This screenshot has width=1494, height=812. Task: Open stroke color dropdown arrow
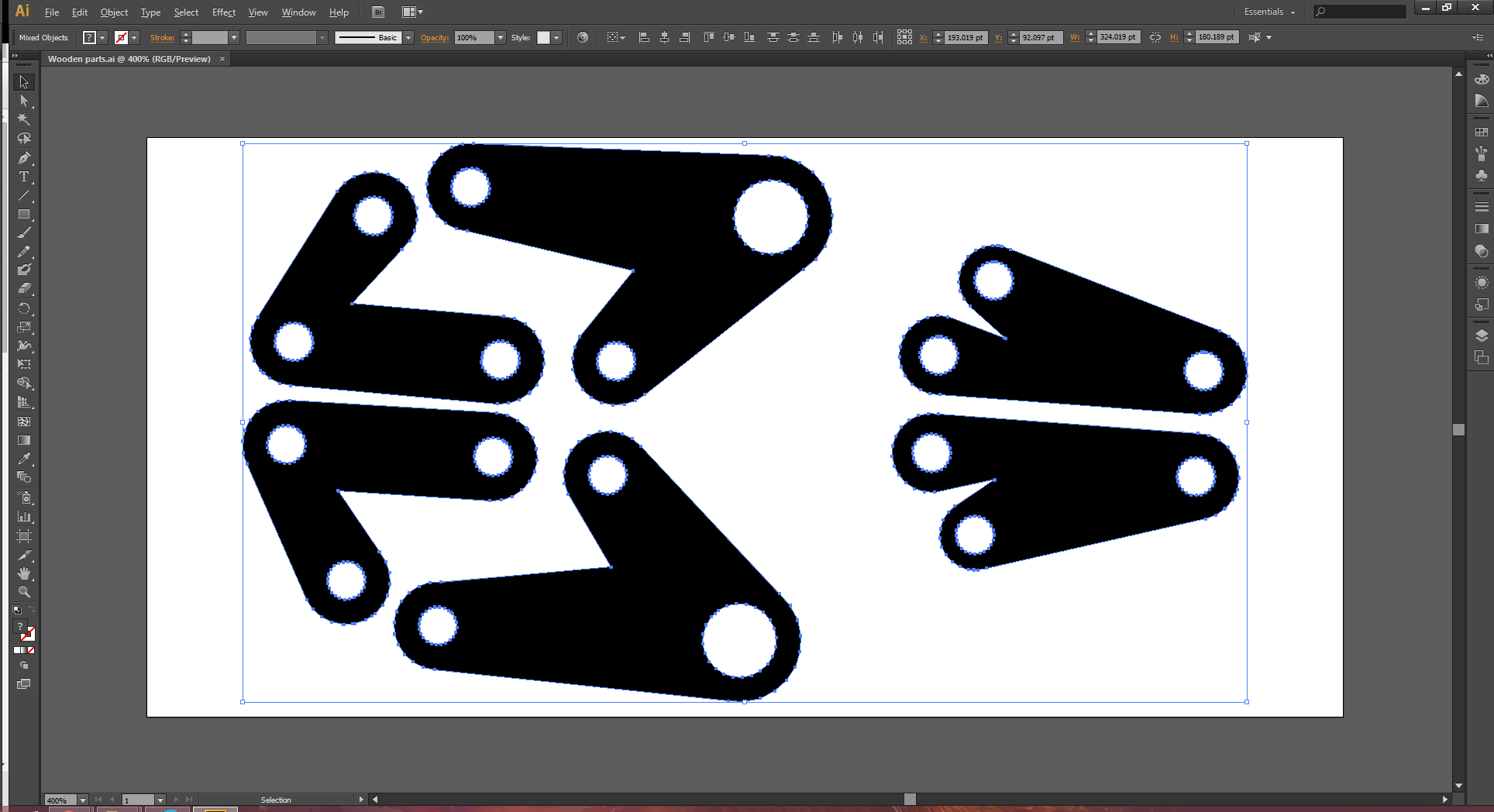coord(134,37)
